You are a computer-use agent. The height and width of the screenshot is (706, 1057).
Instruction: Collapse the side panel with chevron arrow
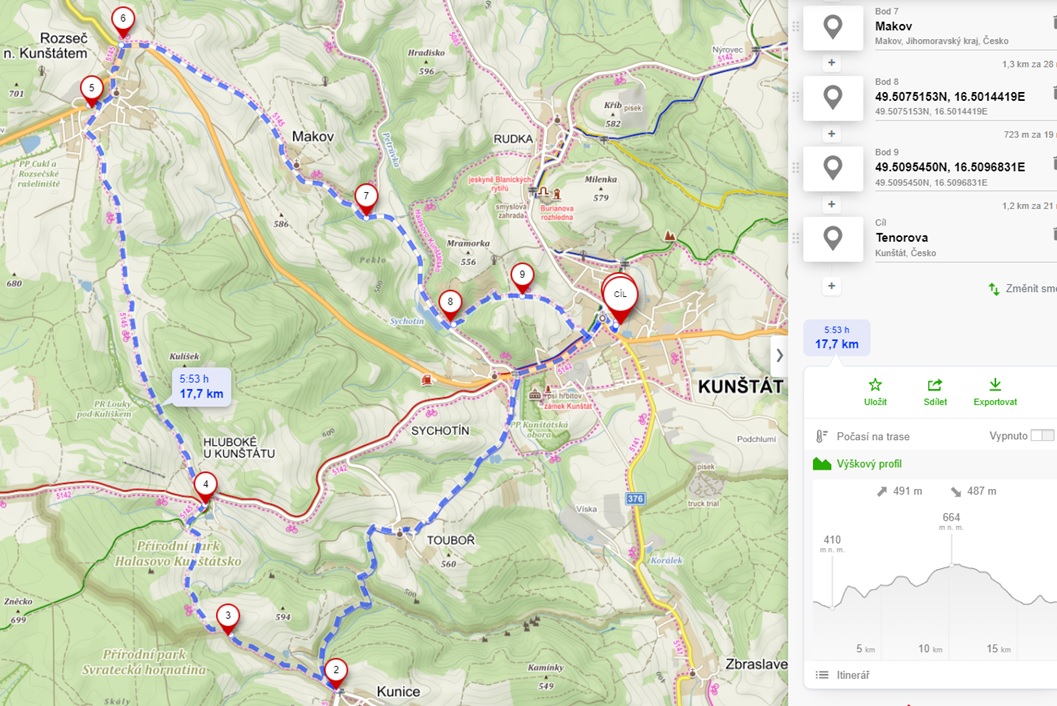(779, 355)
